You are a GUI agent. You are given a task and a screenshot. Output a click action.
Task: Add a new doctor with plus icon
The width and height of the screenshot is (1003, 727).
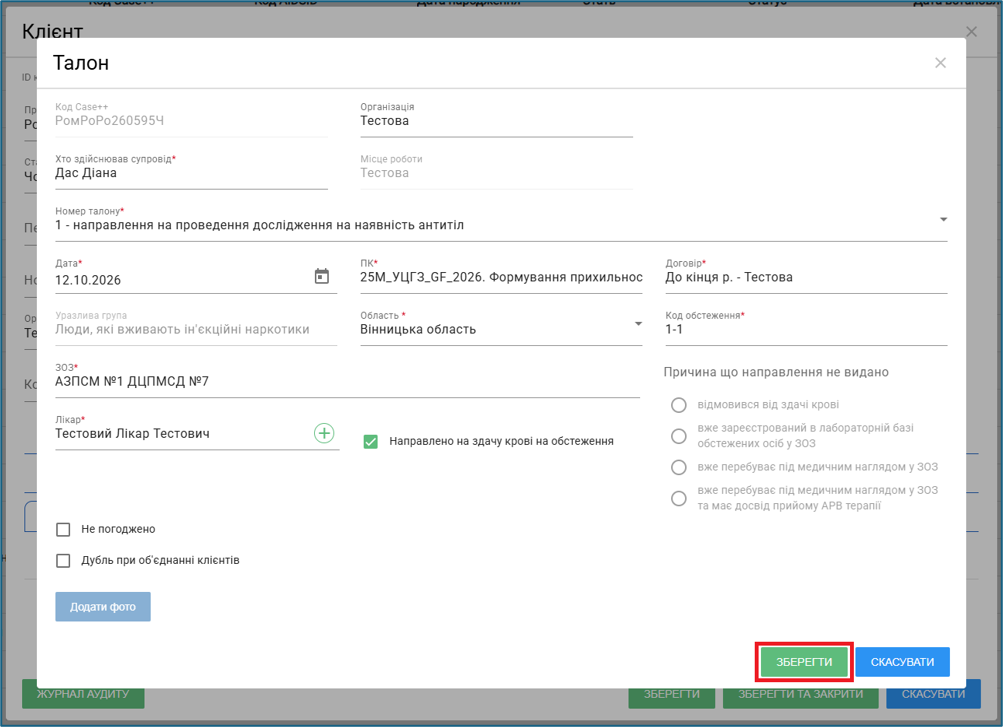324,433
